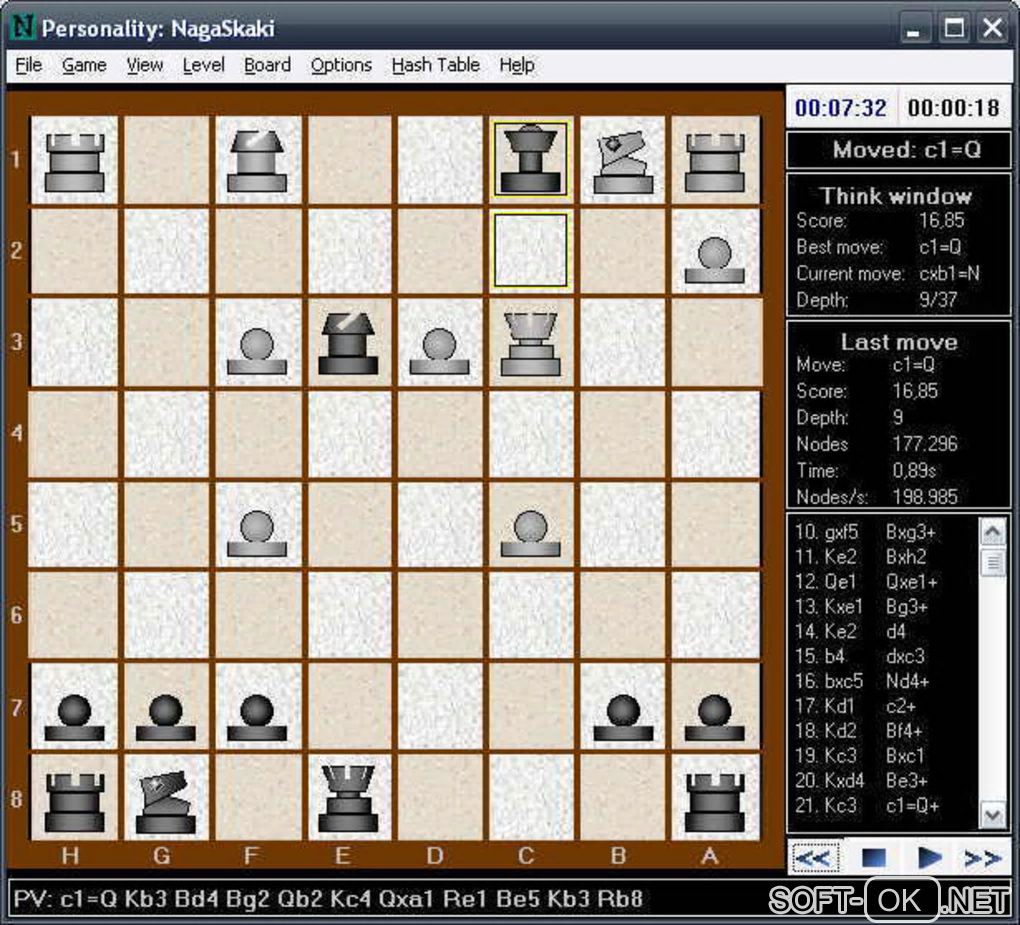Click the NagaSkaki title bar icon

pyautogui.click(x=23, y=27)
